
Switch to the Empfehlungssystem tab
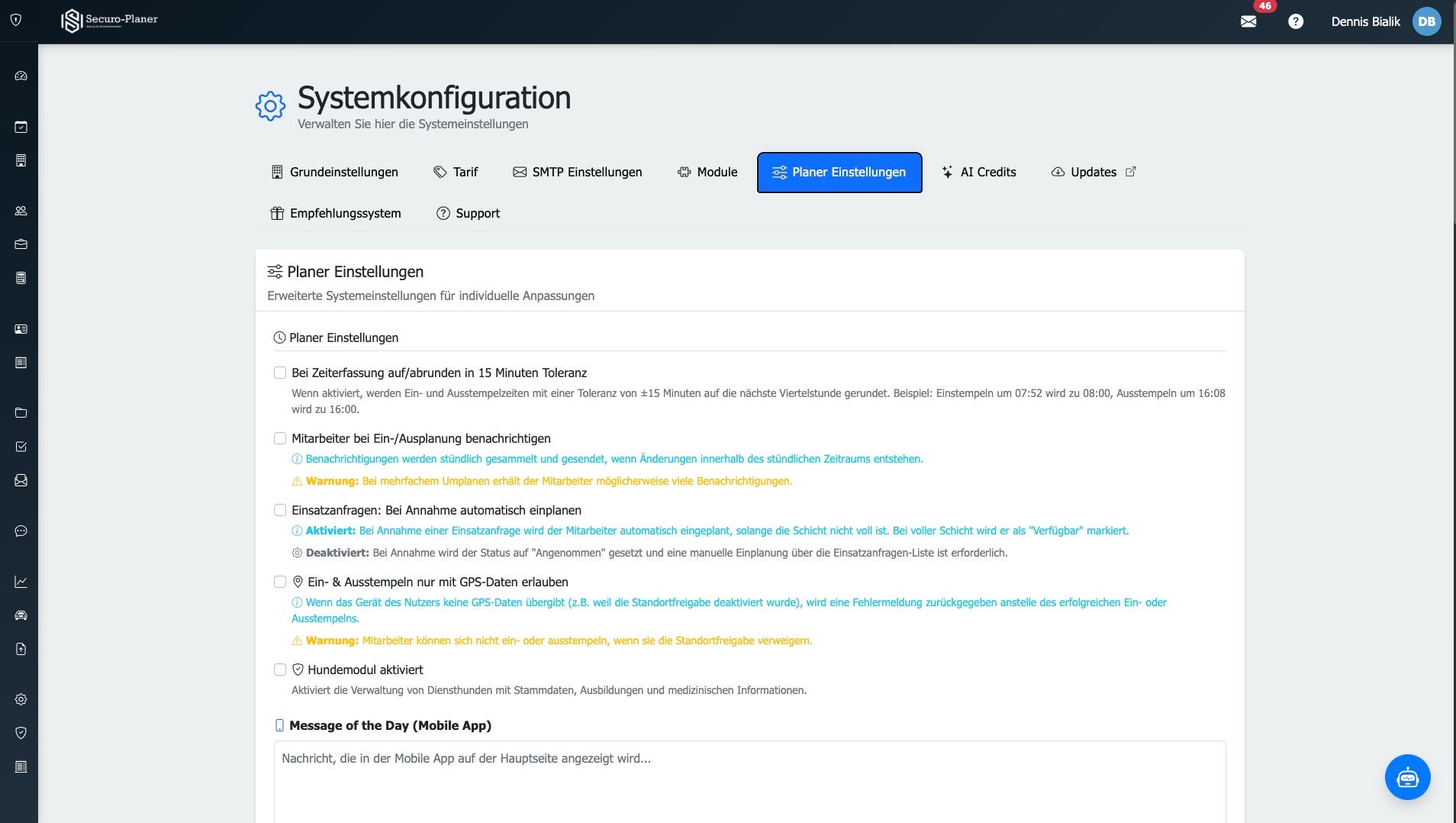(x=336, y=214)
